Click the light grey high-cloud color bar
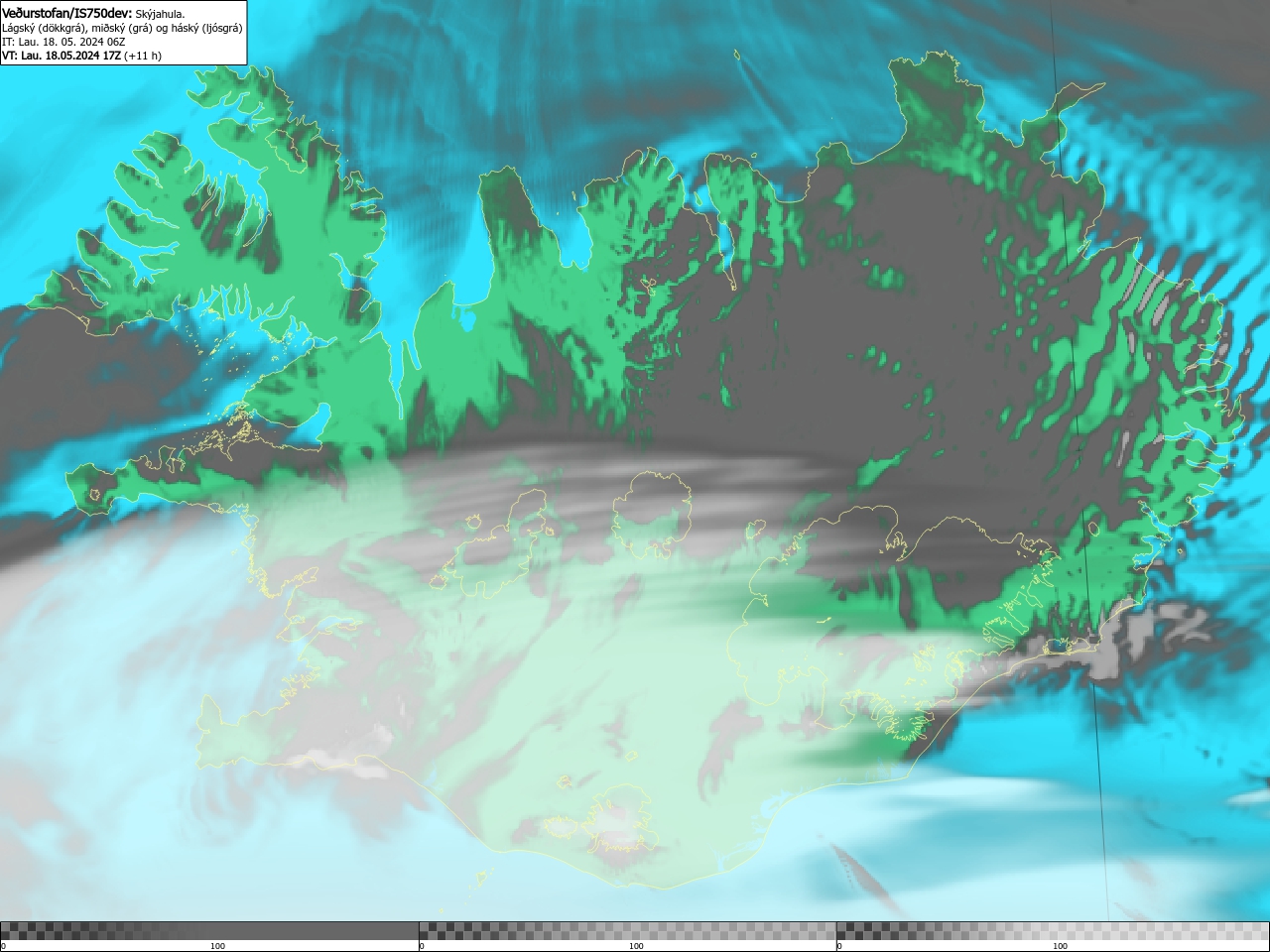Viewport: 1270px width, 952px height. pyautogui.click(x=1053, y=931)
